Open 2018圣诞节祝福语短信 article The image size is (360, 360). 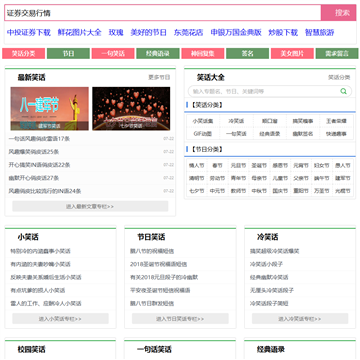coord(158,264)
